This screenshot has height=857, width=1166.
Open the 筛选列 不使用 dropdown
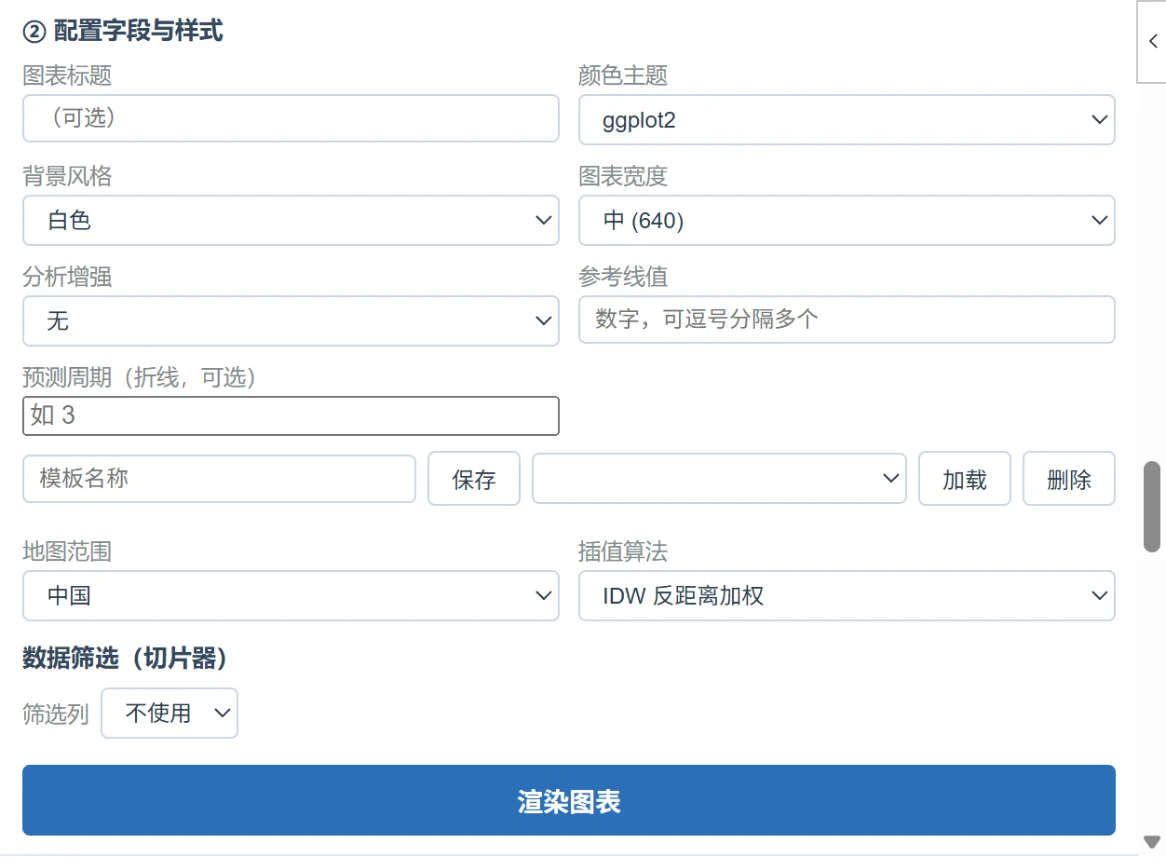click(170, 713)
